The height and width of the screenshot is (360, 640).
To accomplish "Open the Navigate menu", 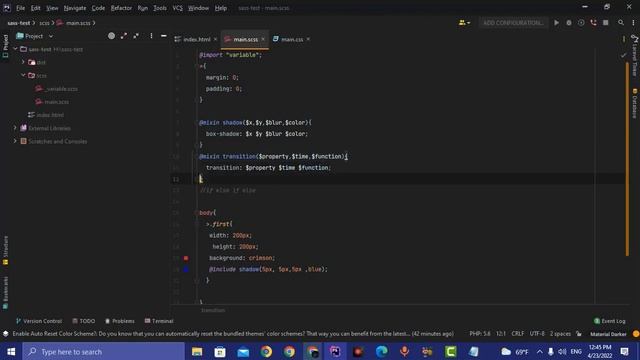I will click(75, 8).
